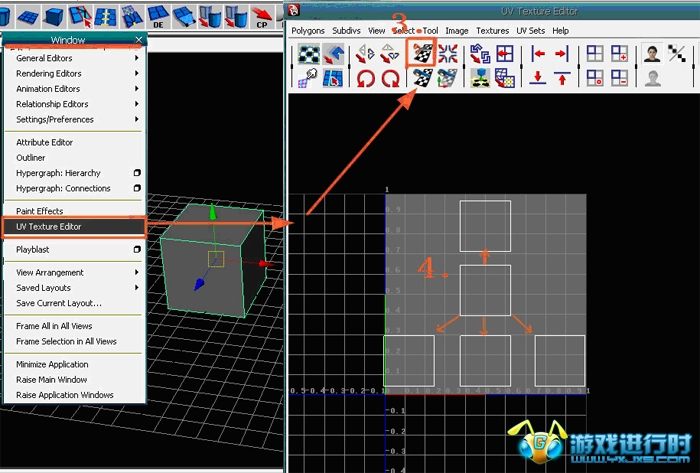Add selected UVs to isolate set
Viewport: 700px width, 473px height.
click(619, 54)
